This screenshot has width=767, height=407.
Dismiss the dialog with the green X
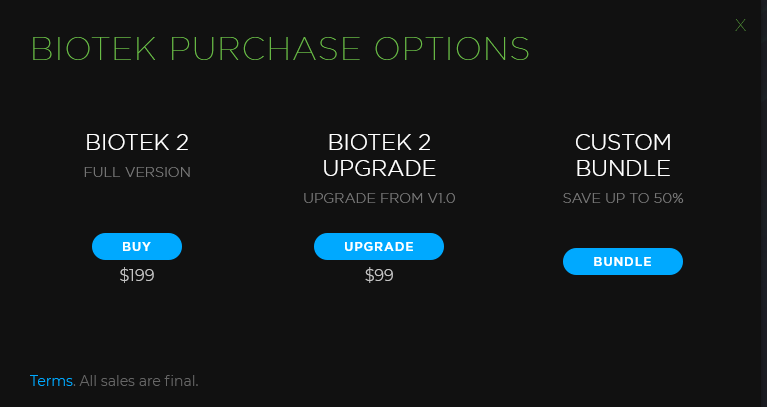(740, 25)
